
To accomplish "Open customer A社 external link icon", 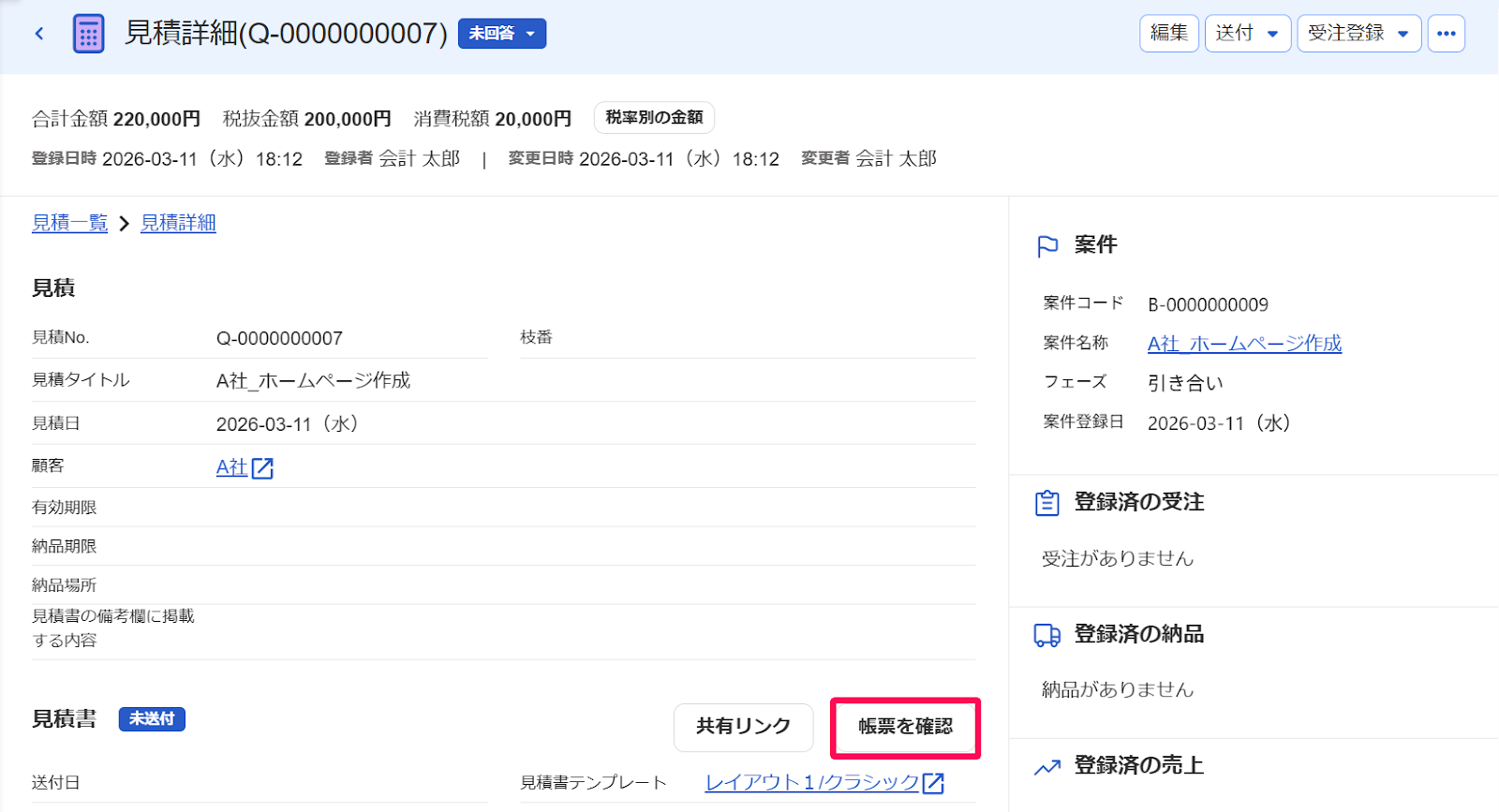I will tap(262, 468).
